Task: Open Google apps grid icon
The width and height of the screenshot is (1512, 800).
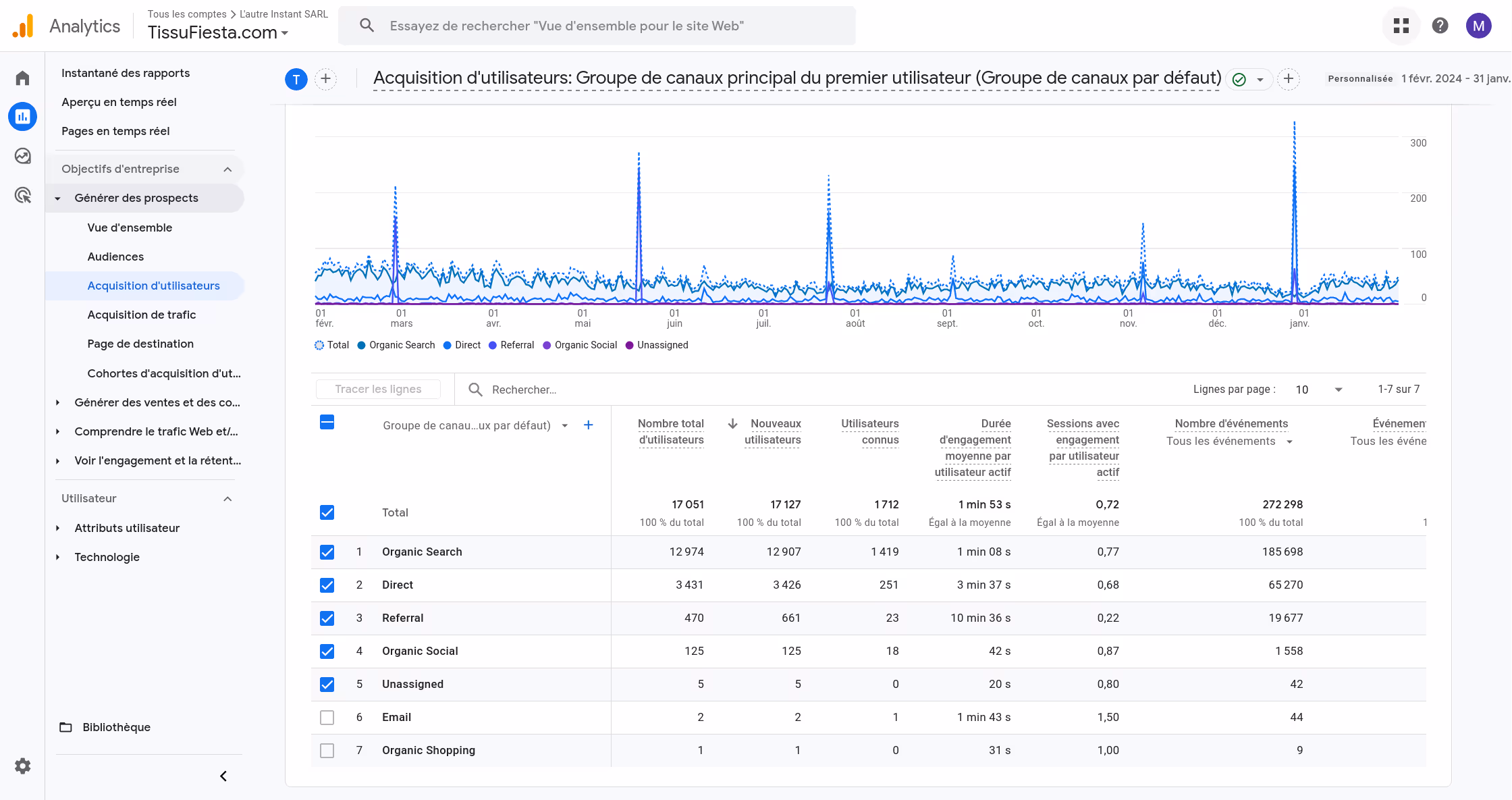Action: click(x=1401, y=26)
